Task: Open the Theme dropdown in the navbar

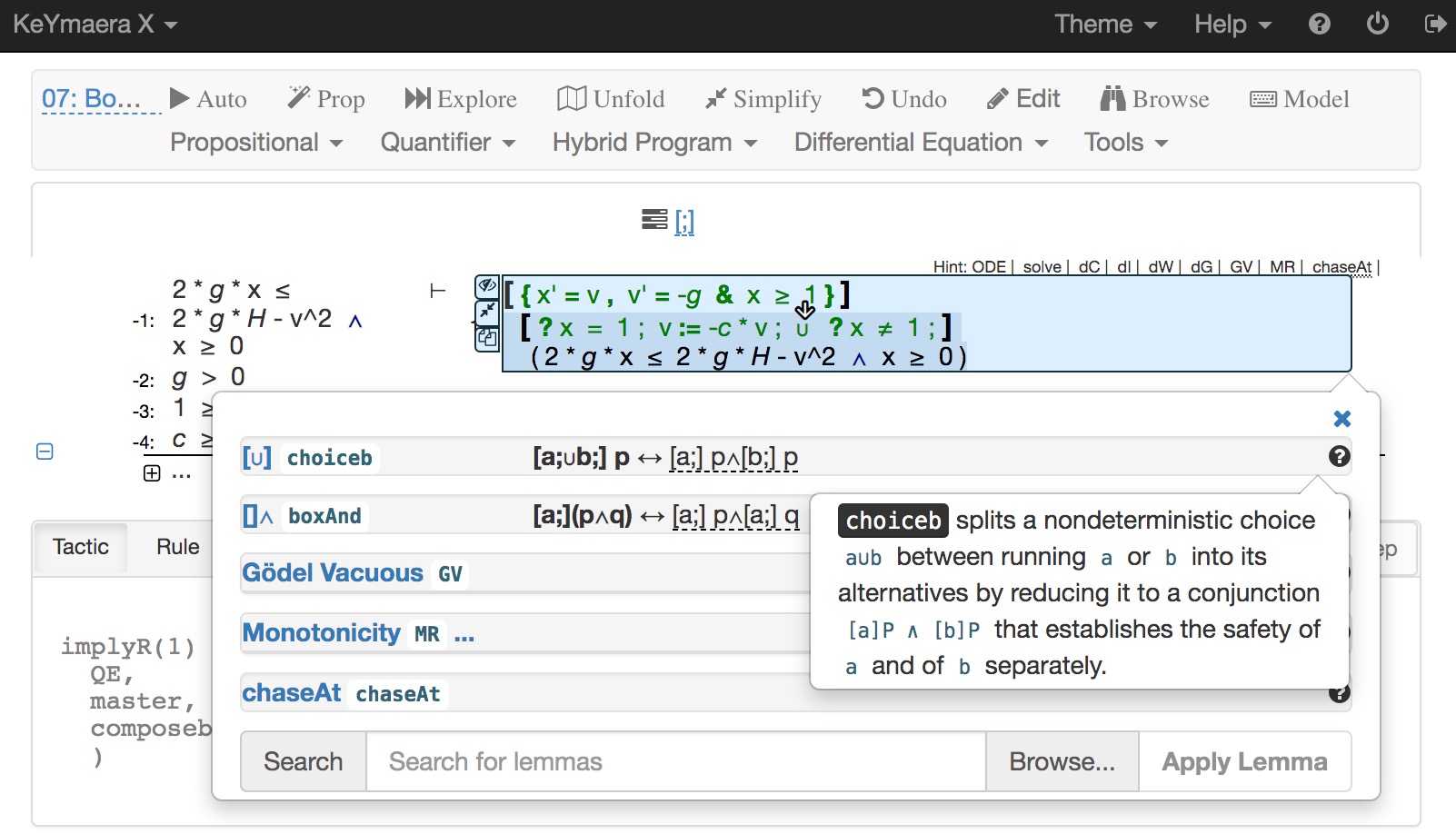Action: click(x=1105, y=25)
